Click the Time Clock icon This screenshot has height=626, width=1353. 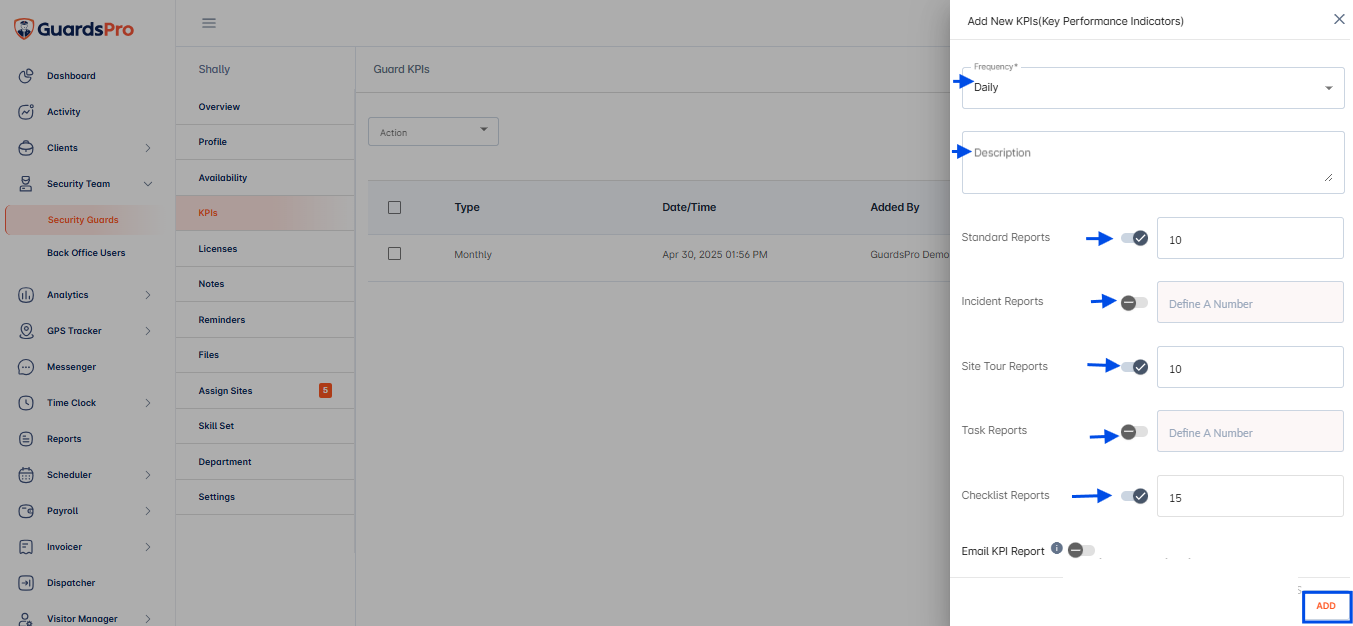tap(27, 403)
